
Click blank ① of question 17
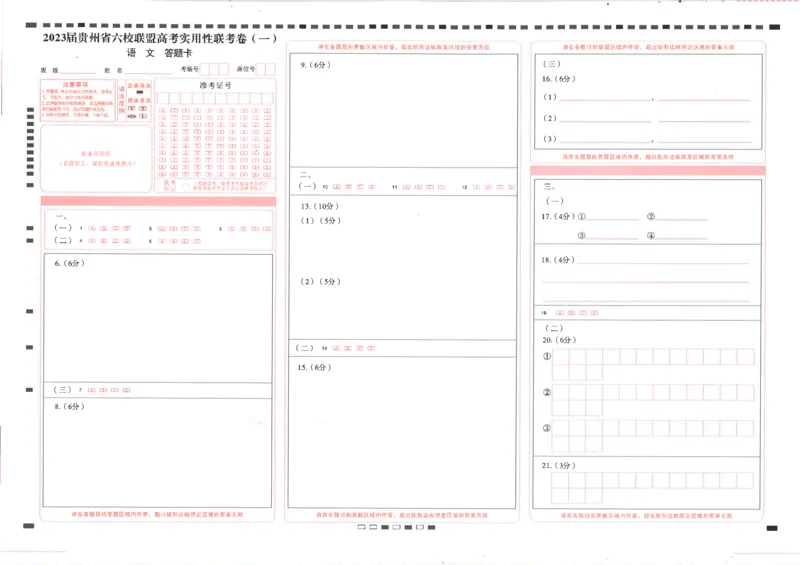coord(612,216)
